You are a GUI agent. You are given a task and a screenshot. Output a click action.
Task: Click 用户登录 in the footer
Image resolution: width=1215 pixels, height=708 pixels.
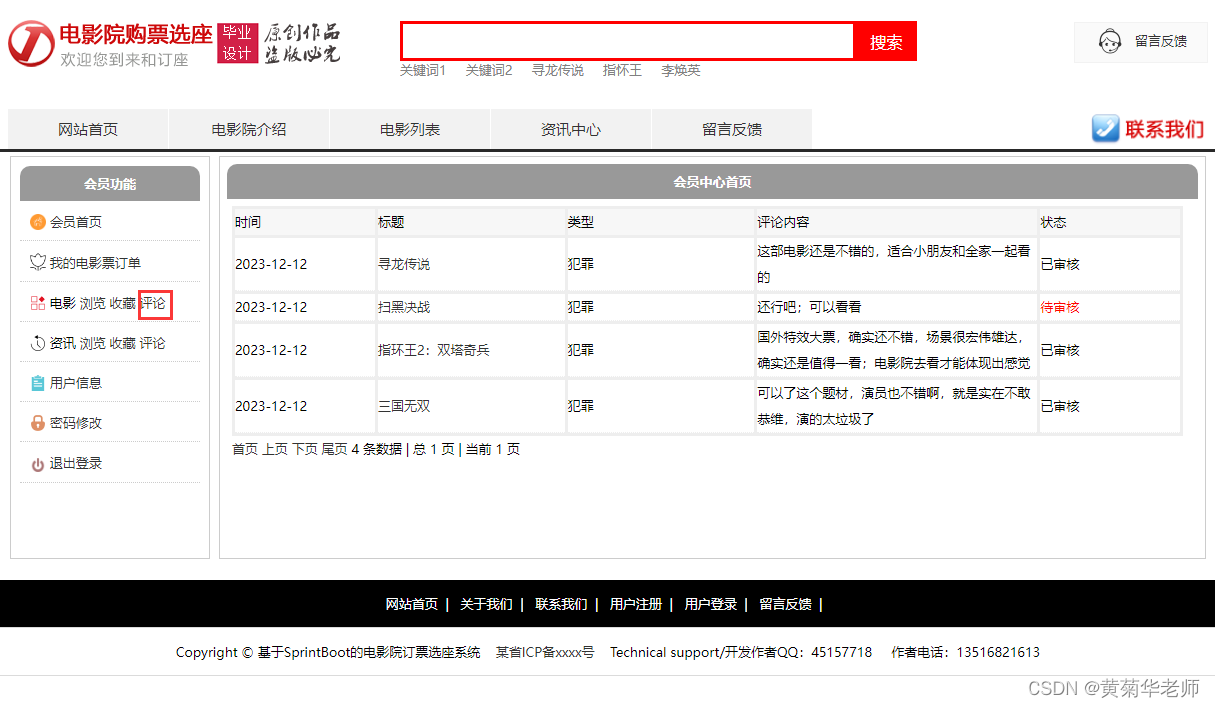point(711,604)
